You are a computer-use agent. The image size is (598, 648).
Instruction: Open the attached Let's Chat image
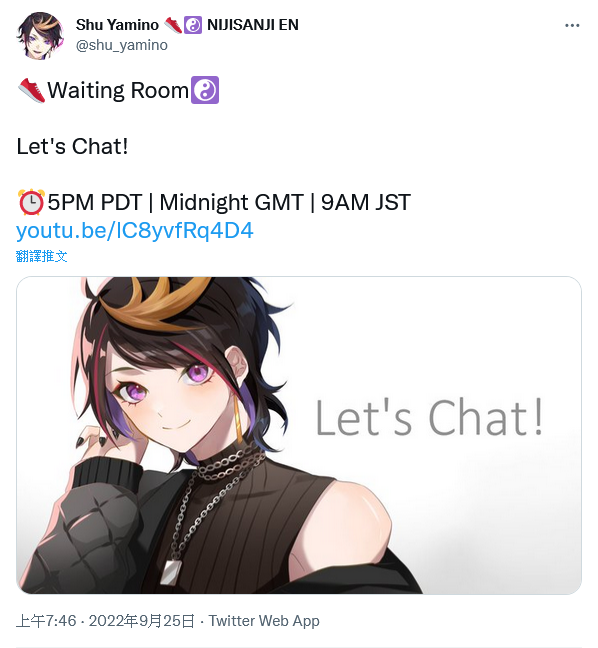(x=299, y=435)
